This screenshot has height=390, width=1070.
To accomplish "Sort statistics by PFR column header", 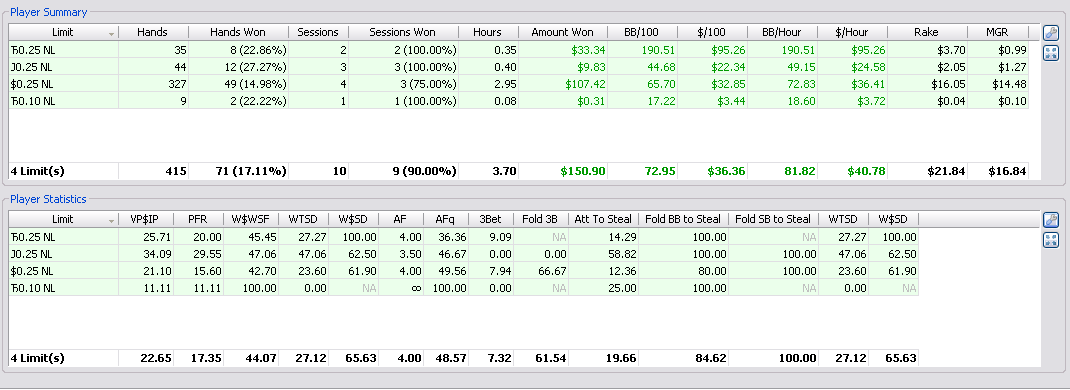I will (x=199, y=219).
